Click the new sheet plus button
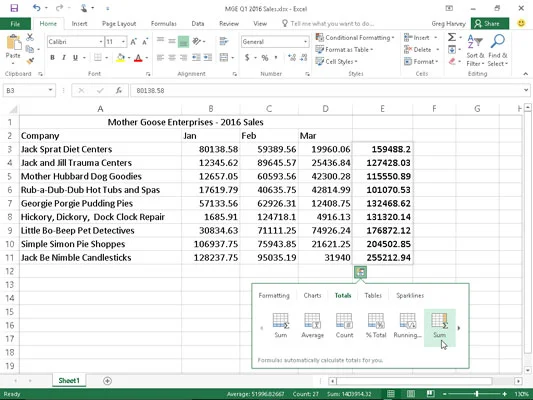Image resolution: width=533 pixels, height=400 pixels. [x=107, y=381]
